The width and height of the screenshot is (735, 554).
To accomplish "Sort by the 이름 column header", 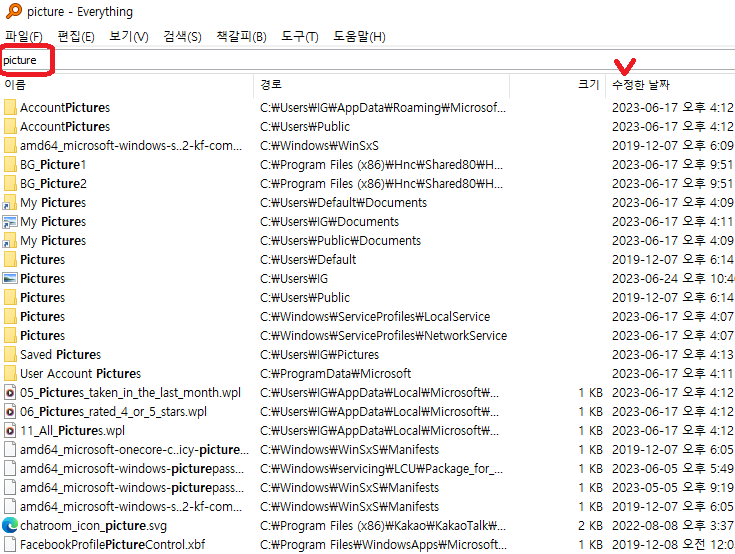I will (127, 85).
